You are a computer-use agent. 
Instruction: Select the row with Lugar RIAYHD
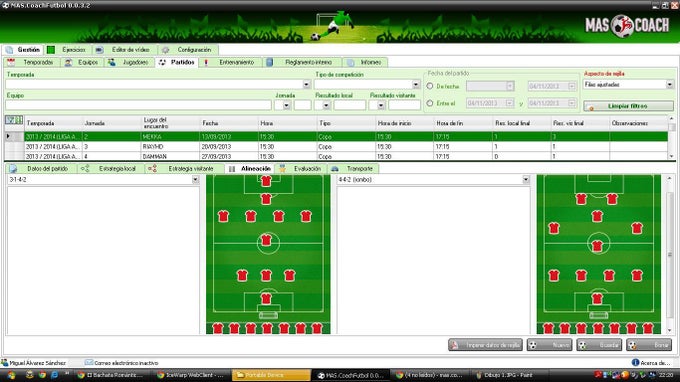point(336,147)
